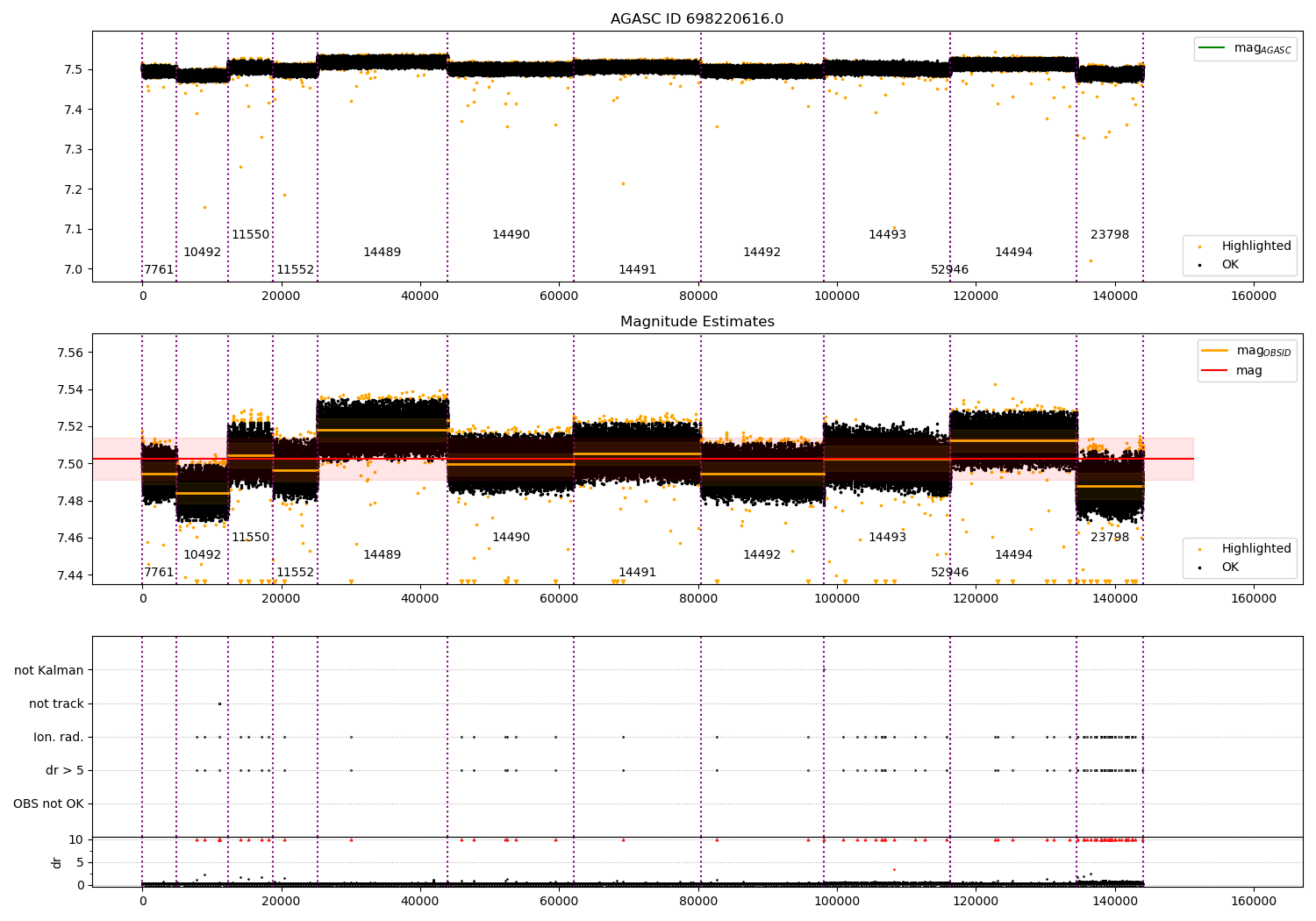Click obsid label 11552 in the Magnitude Estimates plot
The image size is (1316, 921).
[x=295, y=572]
